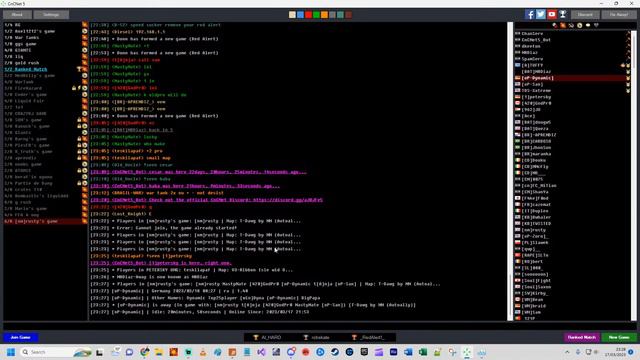Click the player list vertical scrollbar
The width and height of the screenshot is (640, 360).
(x=634, y=176)
